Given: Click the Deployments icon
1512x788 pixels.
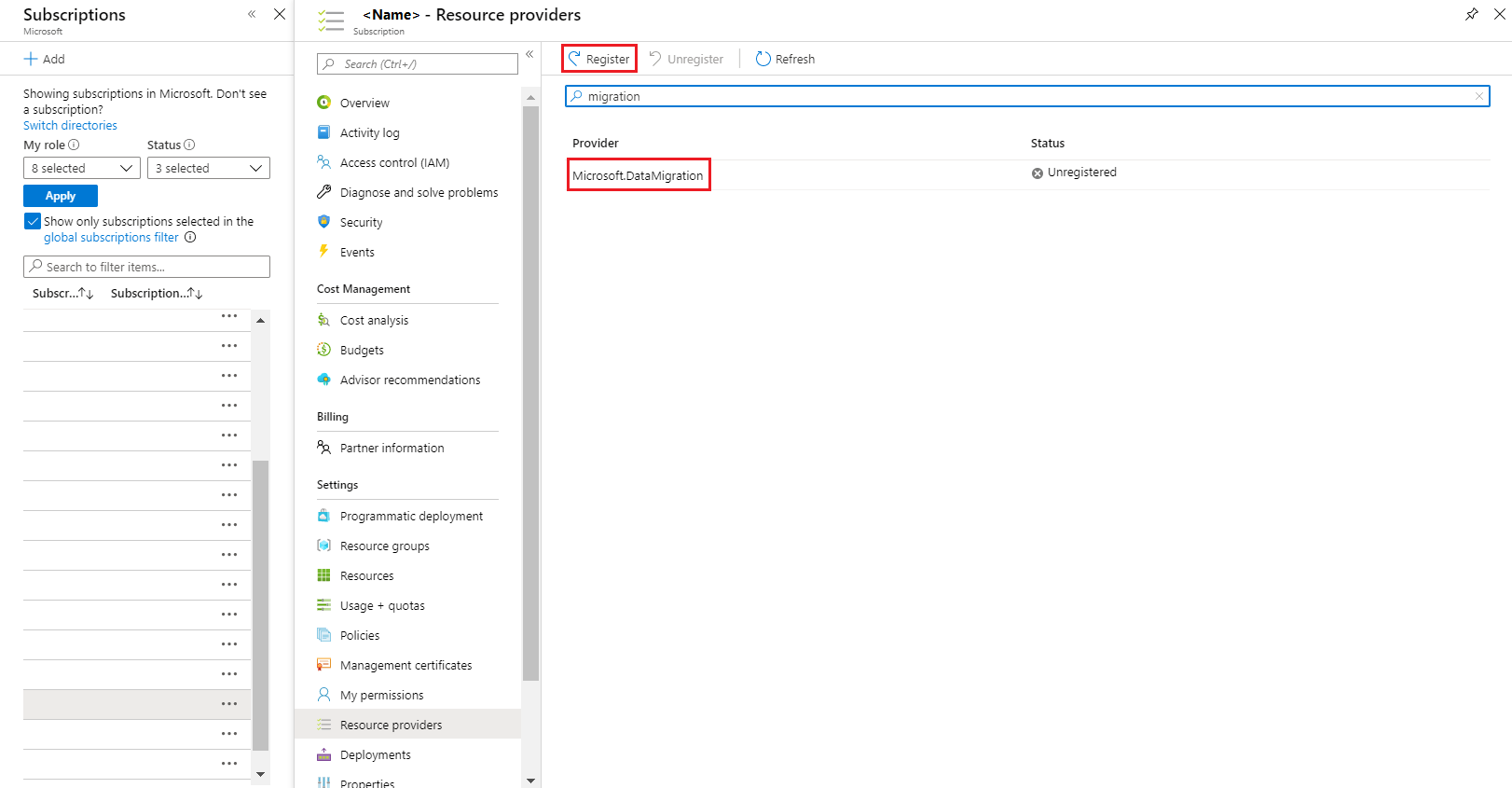Looking at the screenshot, I should (323, 754).
